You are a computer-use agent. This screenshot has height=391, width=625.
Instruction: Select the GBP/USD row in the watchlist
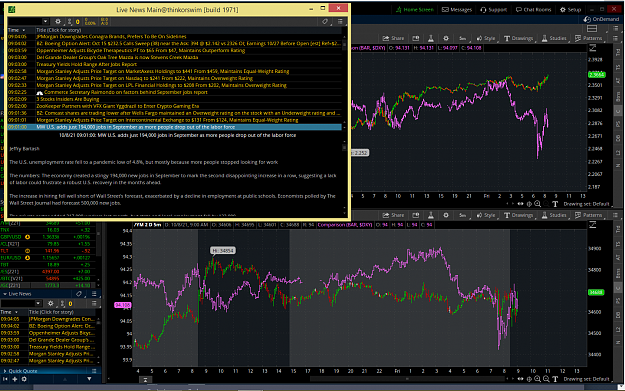click(48, 237)
